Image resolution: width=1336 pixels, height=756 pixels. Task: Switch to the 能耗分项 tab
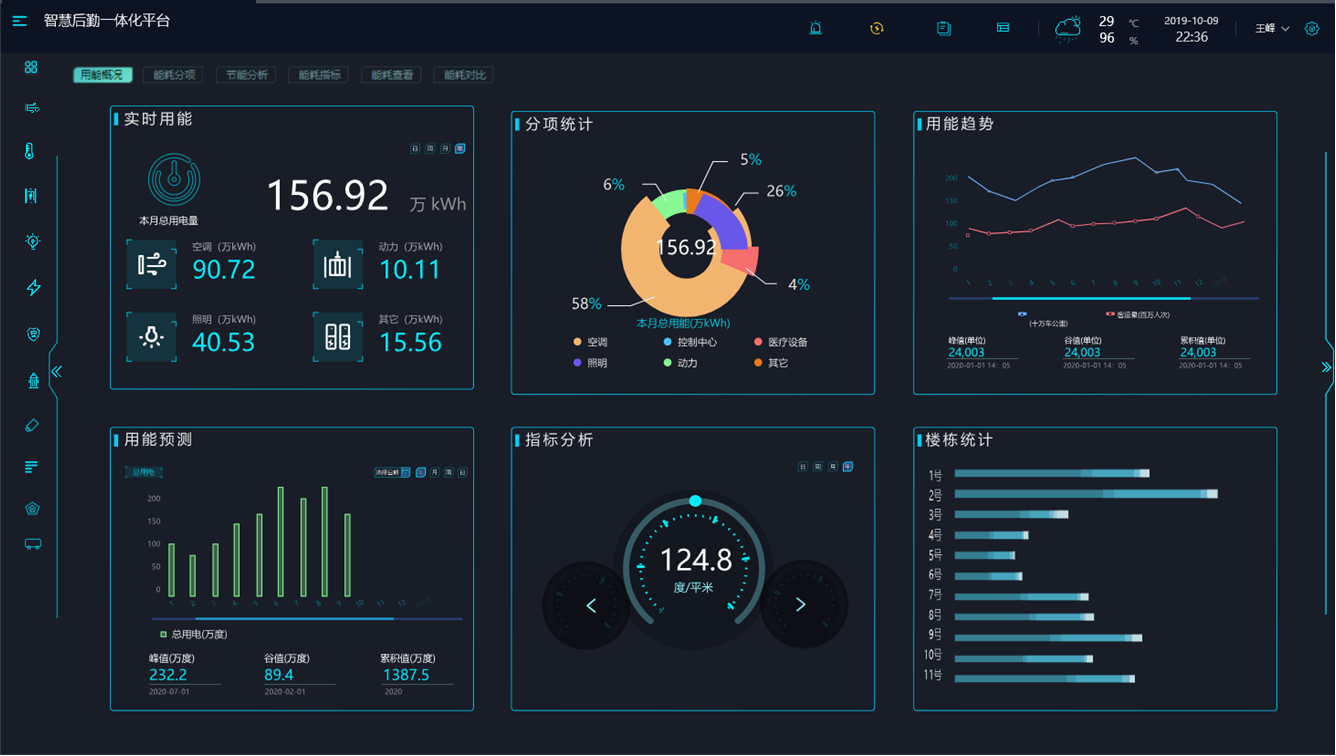173,75
